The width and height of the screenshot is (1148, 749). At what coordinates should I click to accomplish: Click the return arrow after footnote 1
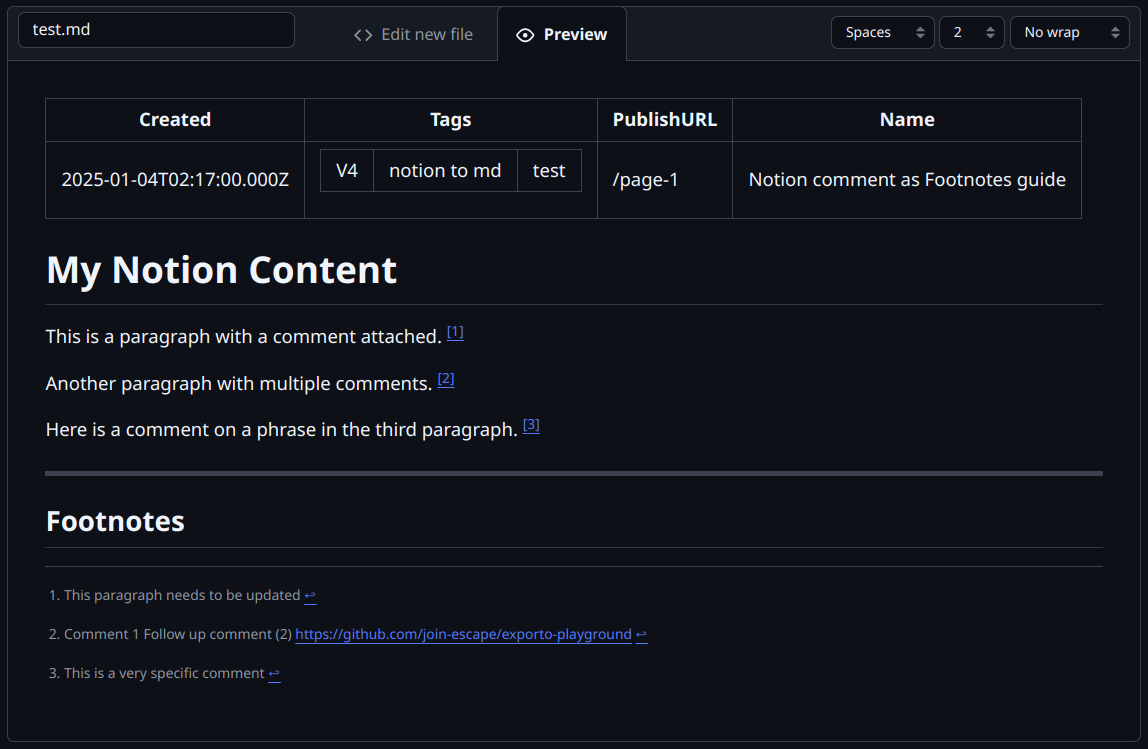tap(309, 594)
